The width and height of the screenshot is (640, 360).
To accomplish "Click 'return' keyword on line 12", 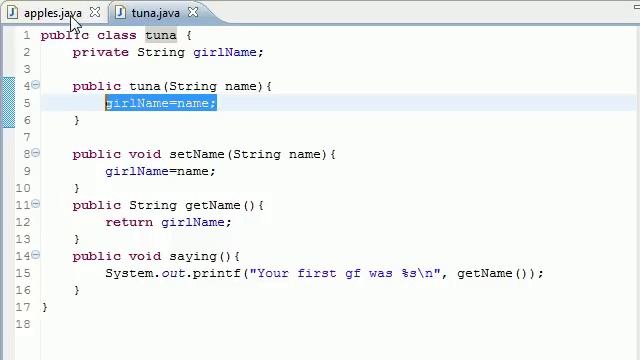I will (x=129, y=222).
